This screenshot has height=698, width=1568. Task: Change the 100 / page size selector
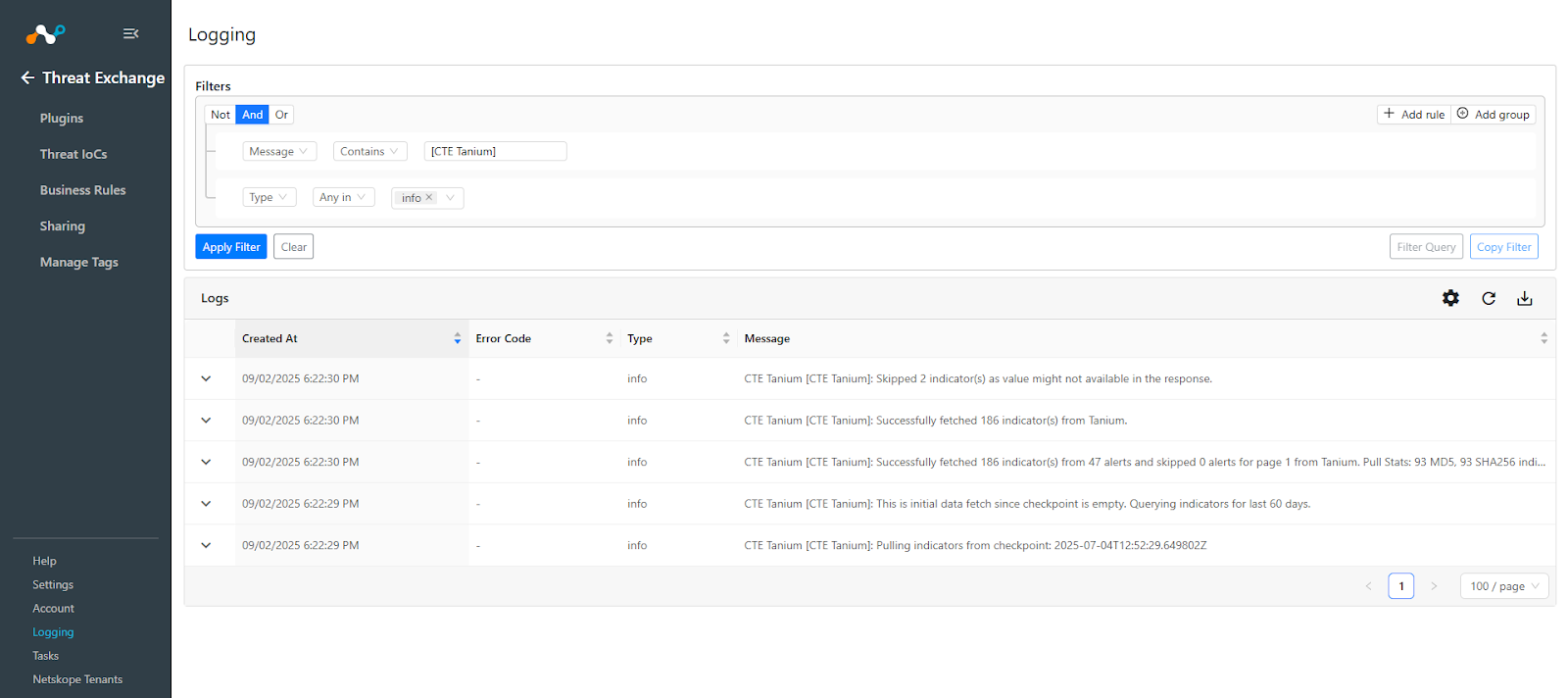point(1503,586)
